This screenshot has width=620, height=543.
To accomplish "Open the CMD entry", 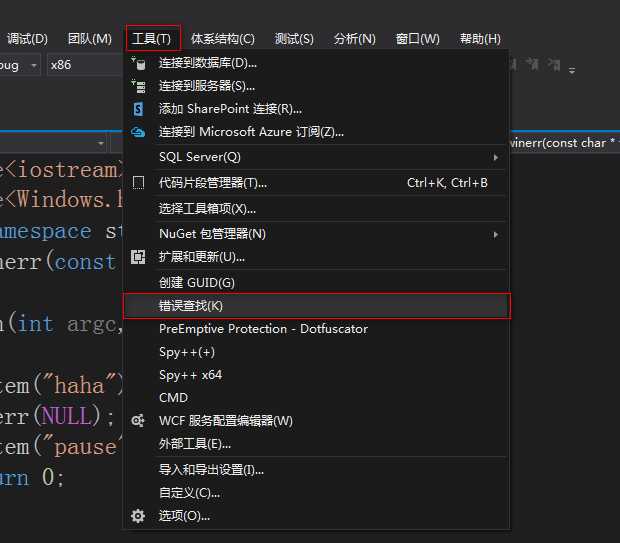I will point(316,397).
